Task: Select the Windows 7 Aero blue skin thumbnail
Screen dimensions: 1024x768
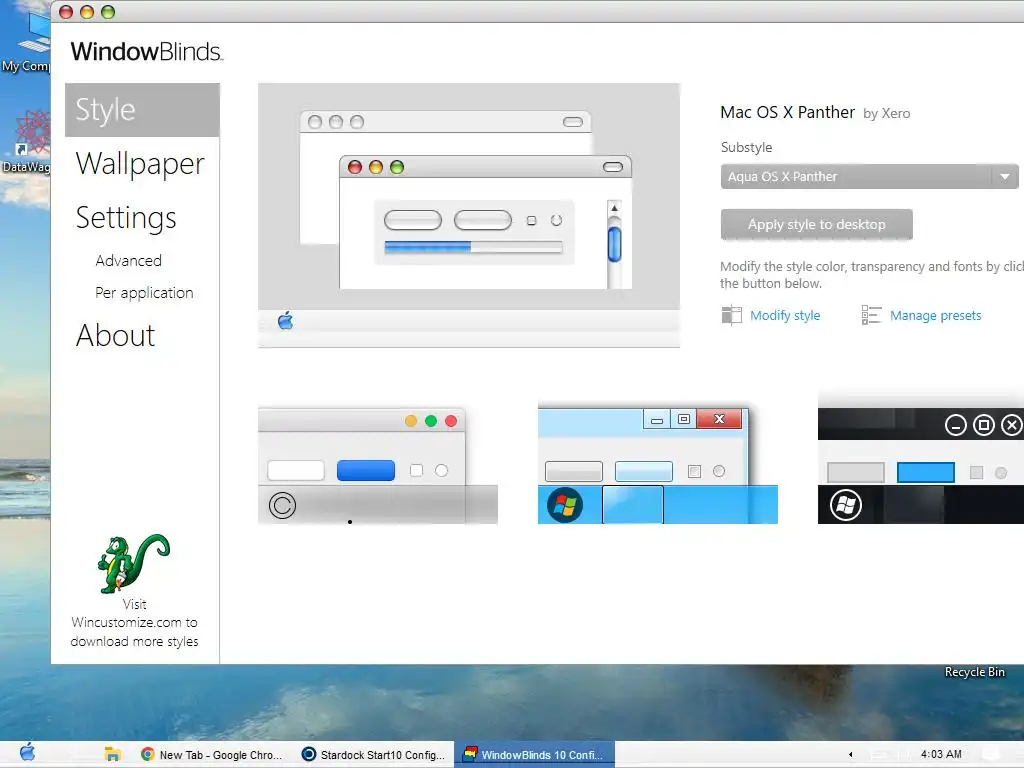Action: click(658, 464)
